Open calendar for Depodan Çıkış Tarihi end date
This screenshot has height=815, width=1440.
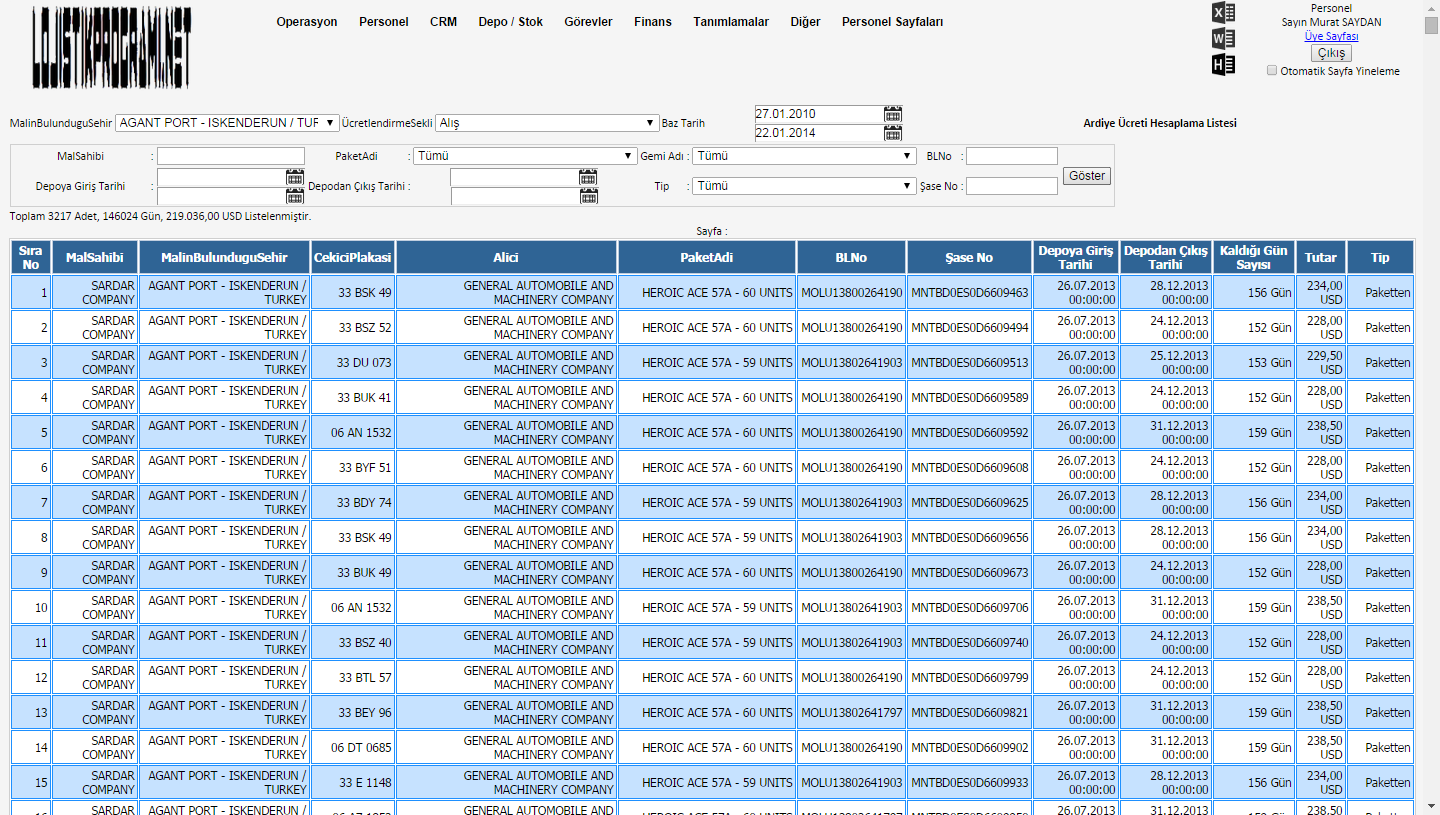click(x=589, y=196)
